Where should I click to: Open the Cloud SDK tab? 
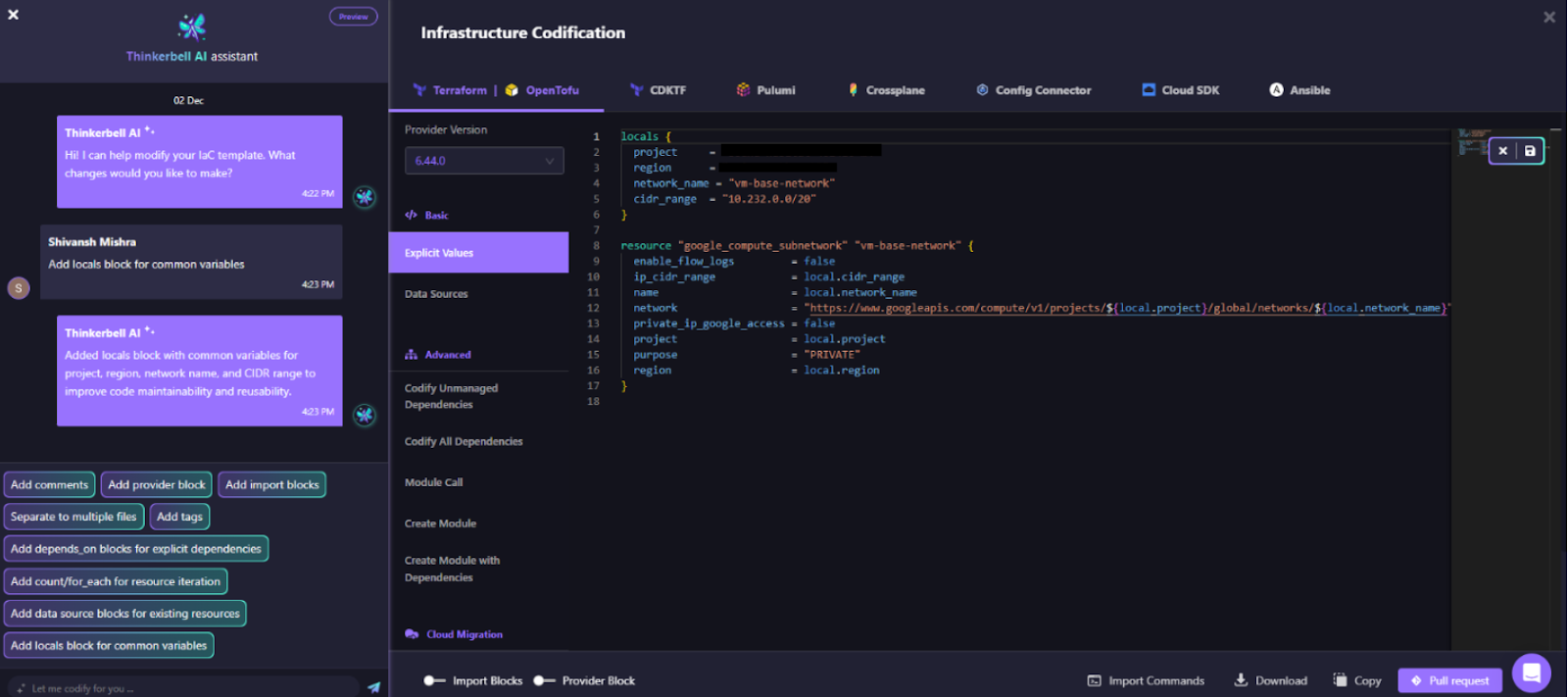tap(1181, 90)
